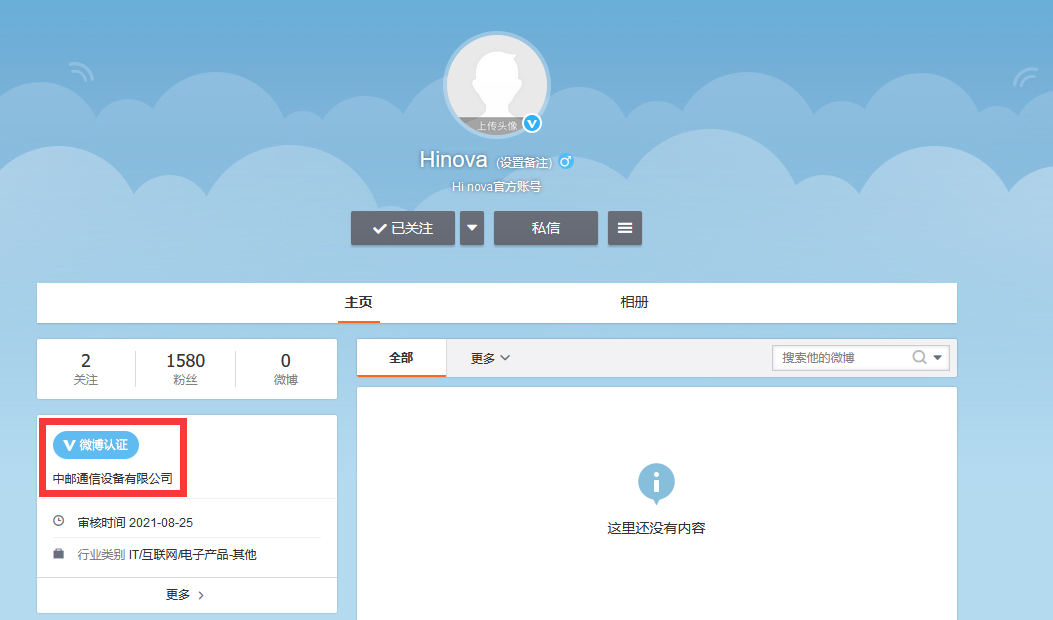The image size is (1053, 620).
Task: Click the clock icon beside 审核时间
Action: (58, 518)
